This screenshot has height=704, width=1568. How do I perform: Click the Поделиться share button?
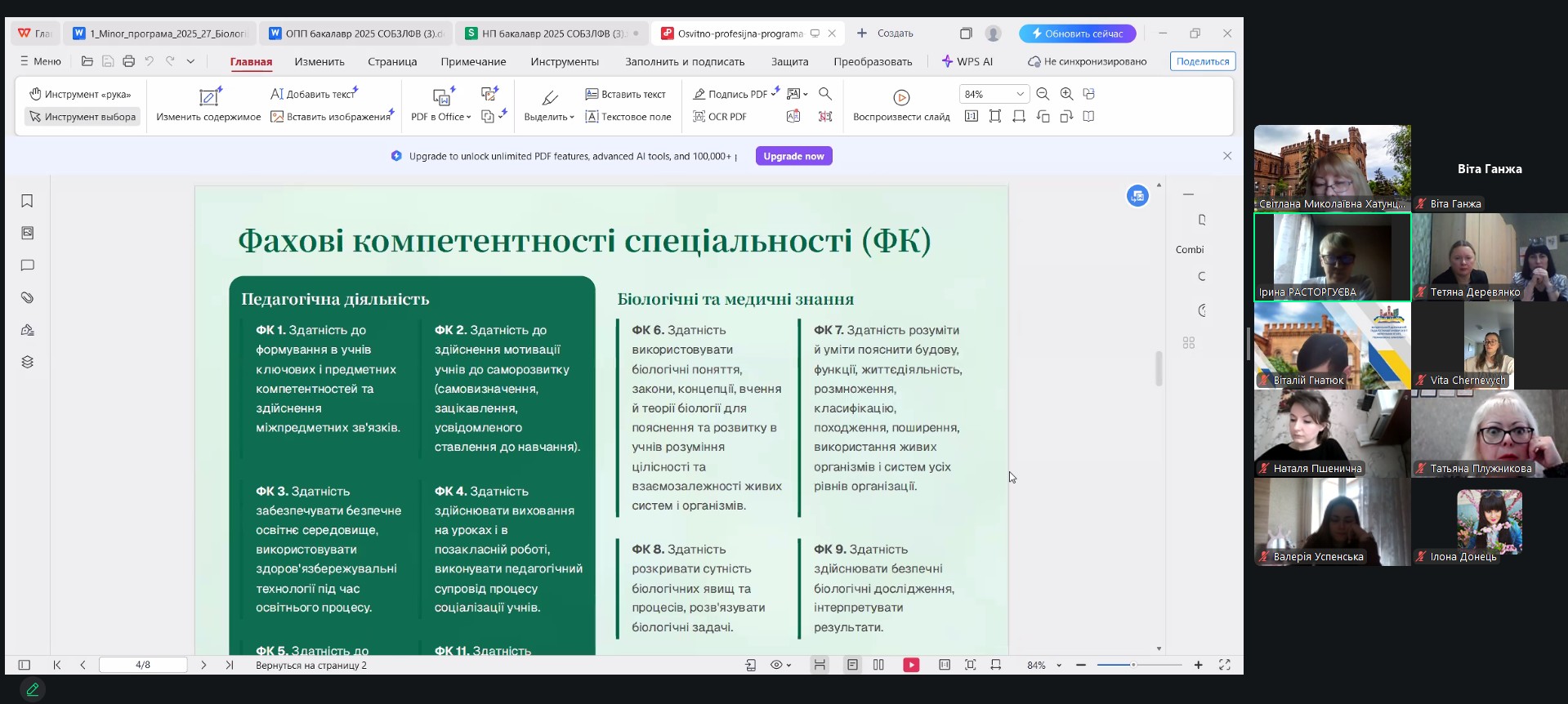tap(1202, 61)
